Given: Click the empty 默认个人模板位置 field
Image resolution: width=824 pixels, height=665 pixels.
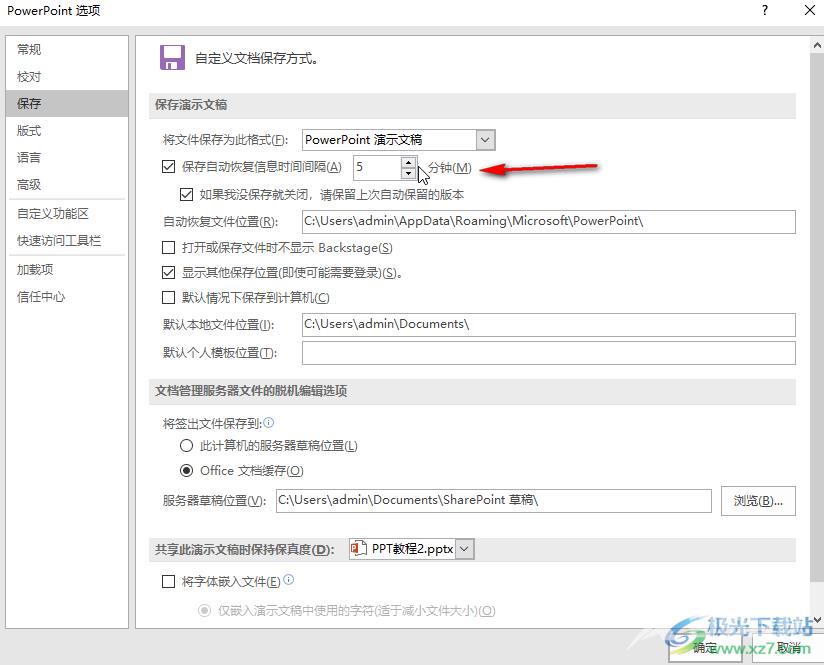Looking at the screenshot, I should pos(549,353).
